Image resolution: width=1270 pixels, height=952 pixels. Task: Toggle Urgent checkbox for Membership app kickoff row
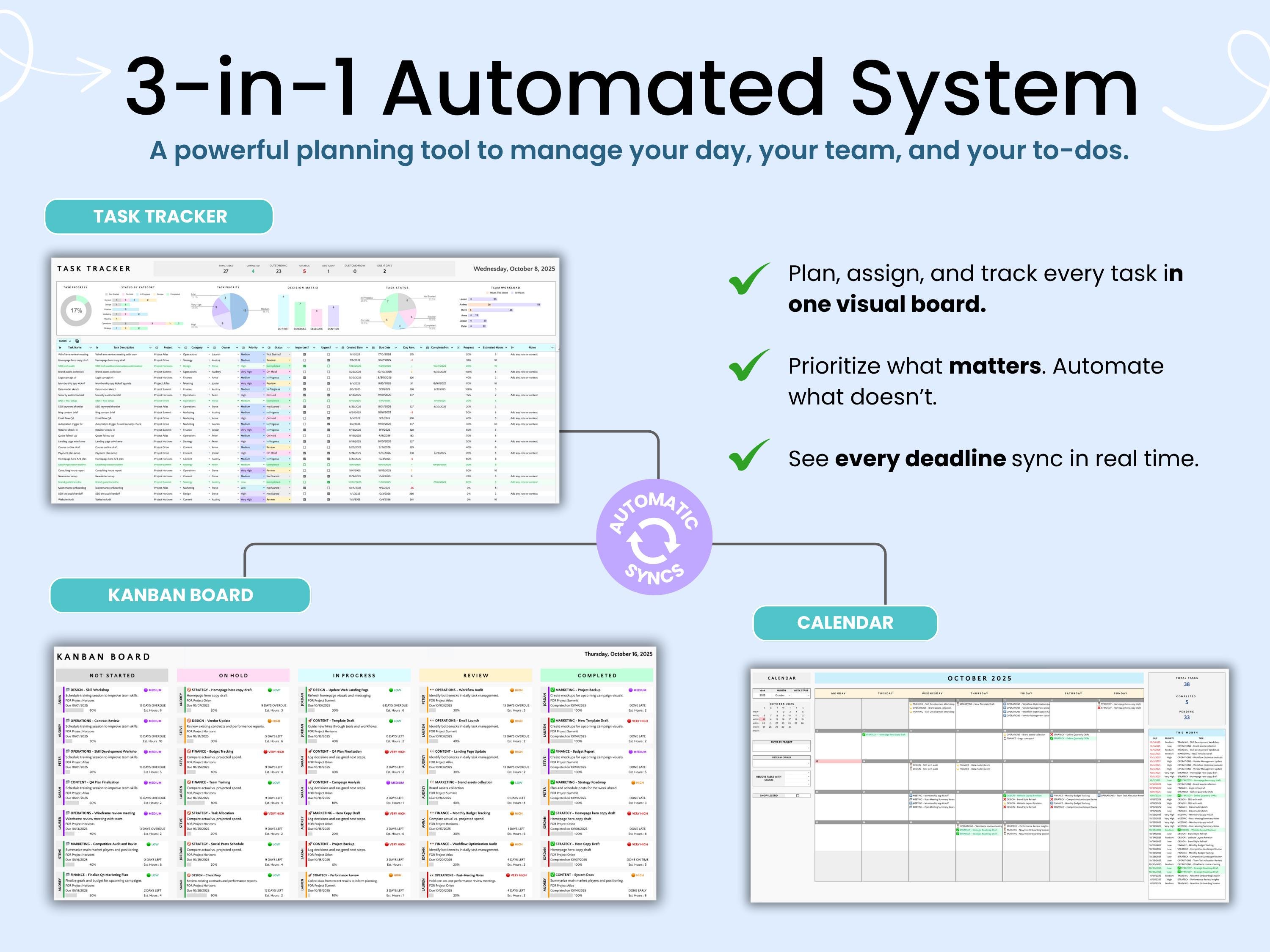click(329, 383)
